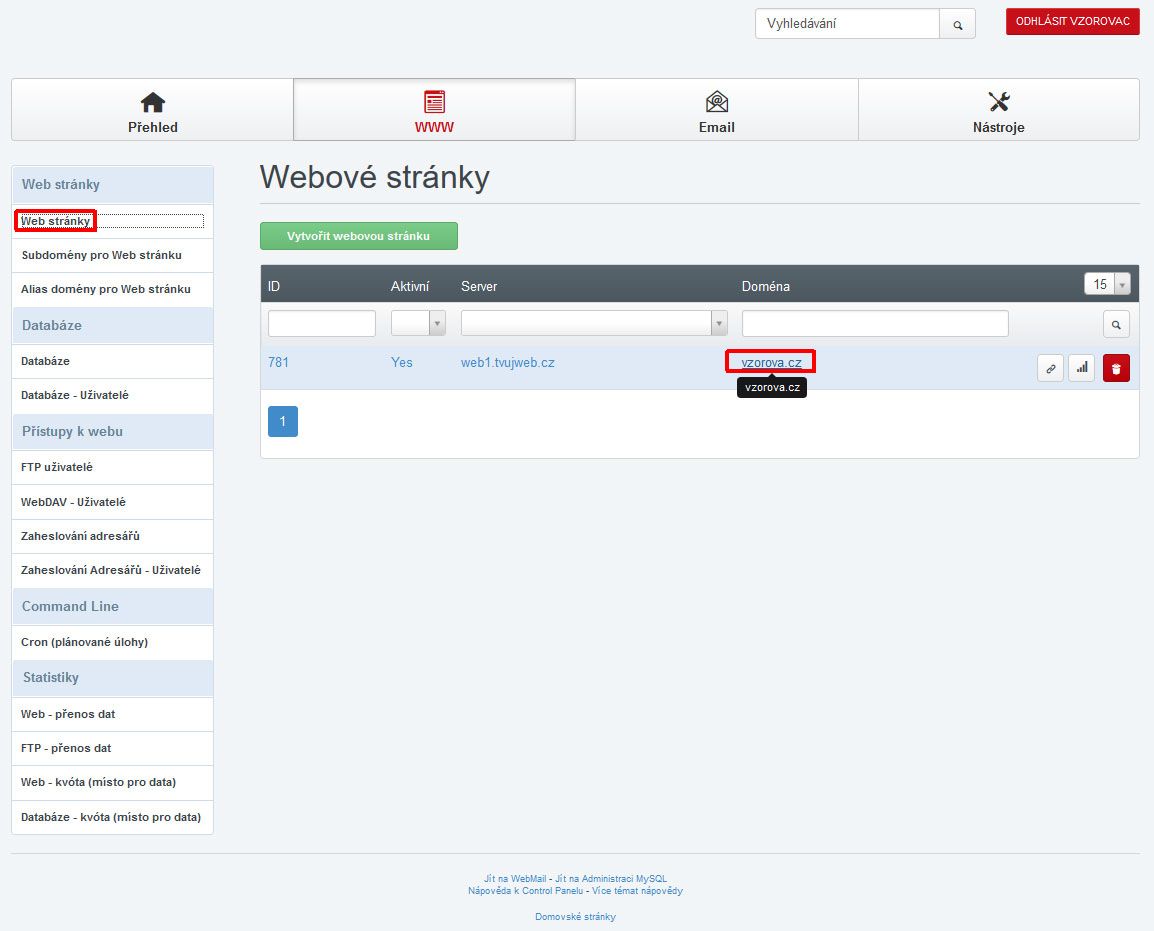Click Vytvořit webovou stránku button
1154x931 pixels.
click(x=359, y=236)
